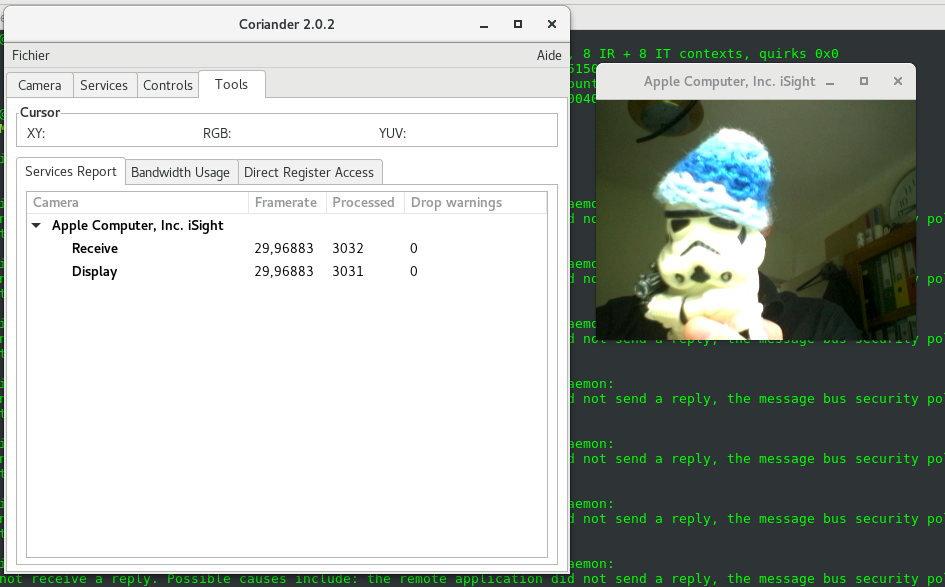The height and width of the screenshot is (587, 945).
Task: Sort by the Drop warnings column header
Action: [476, 202]
